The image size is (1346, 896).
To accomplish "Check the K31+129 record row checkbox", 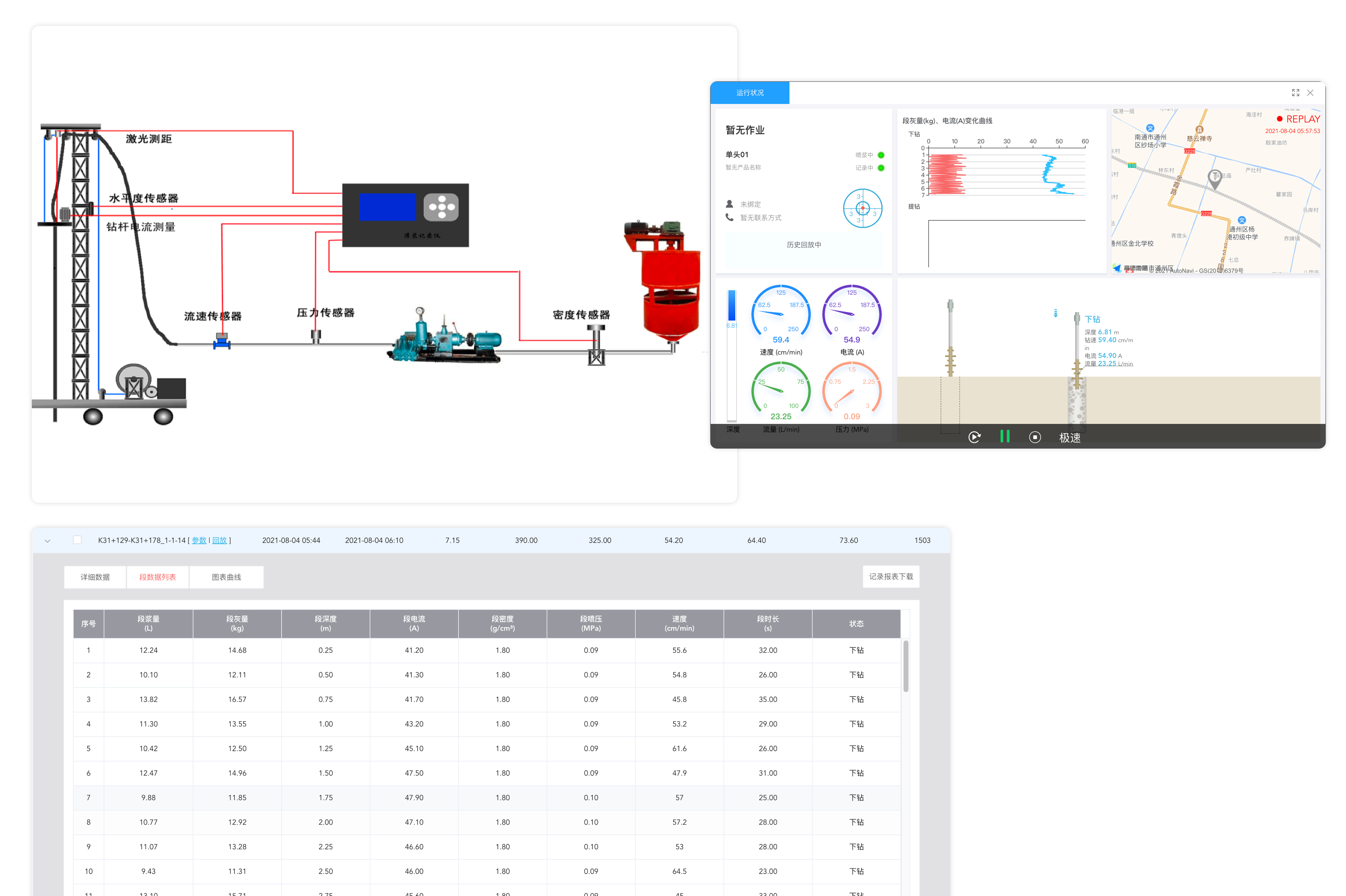I will [77, 540].
